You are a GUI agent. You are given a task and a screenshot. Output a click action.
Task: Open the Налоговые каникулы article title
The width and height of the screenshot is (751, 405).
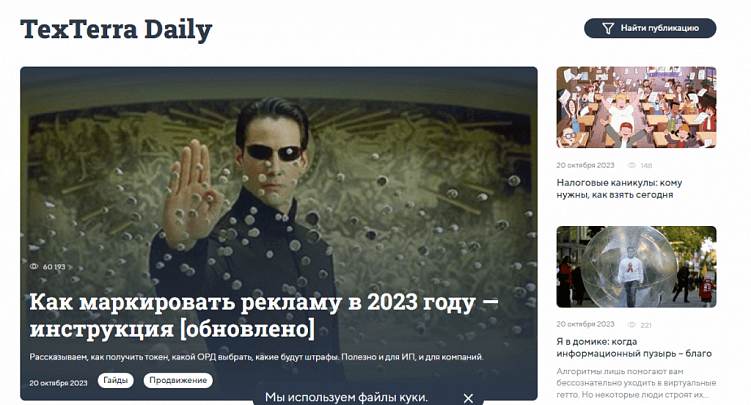click(619, 189)
